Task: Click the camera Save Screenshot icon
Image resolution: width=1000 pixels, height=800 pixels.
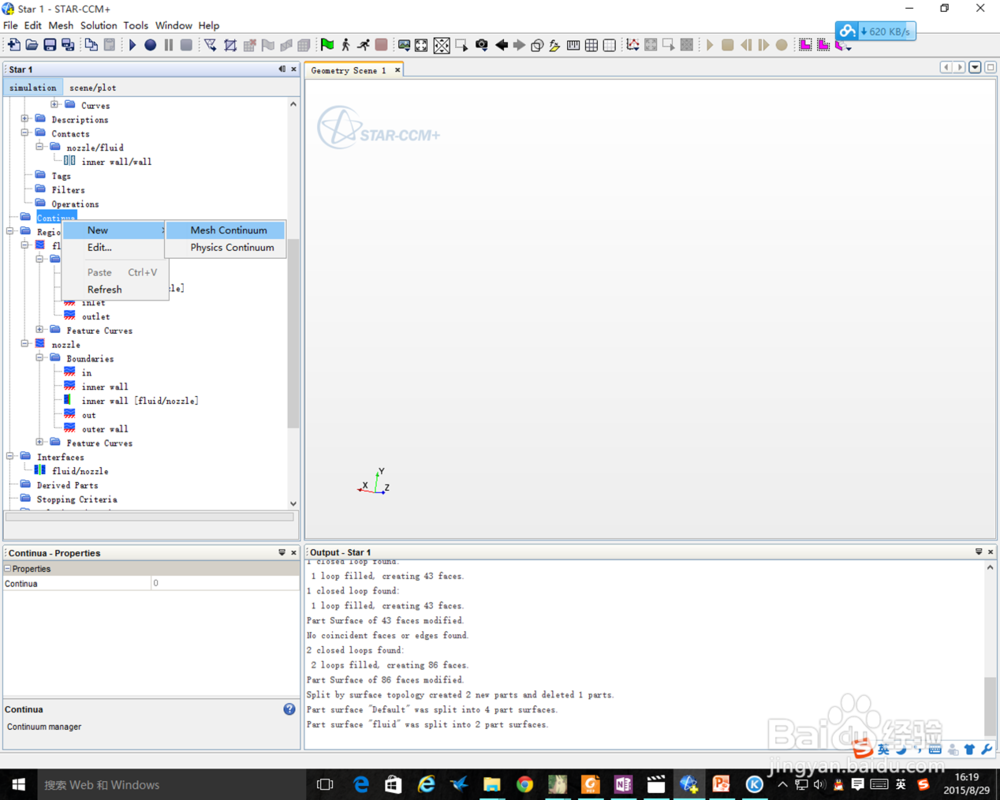Action: pyautogui.click(x=482, y=45)
